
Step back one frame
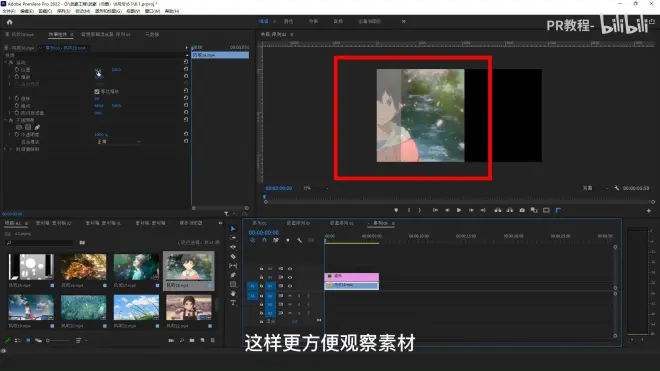pos(447,210)
